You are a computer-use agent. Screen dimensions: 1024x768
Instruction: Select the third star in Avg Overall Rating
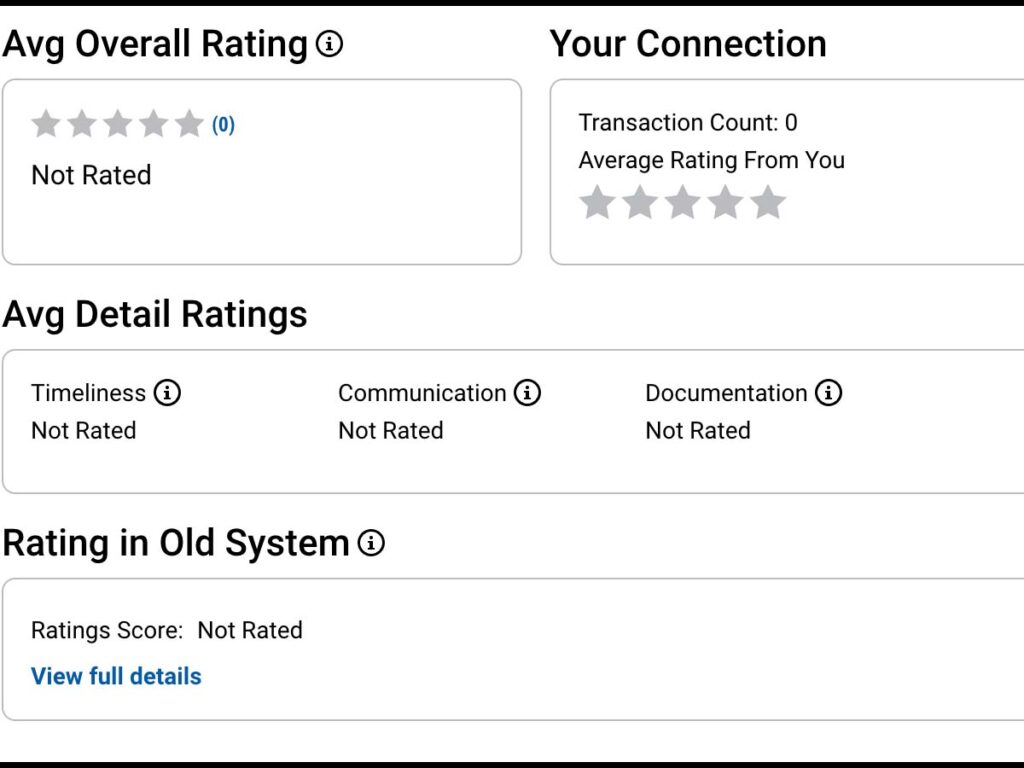(x=118, y=124)
